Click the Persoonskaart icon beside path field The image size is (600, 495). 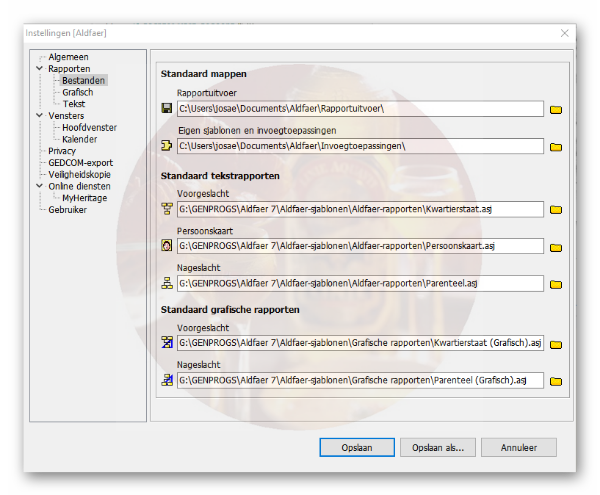pyautogui.click(x=167, y=246)
